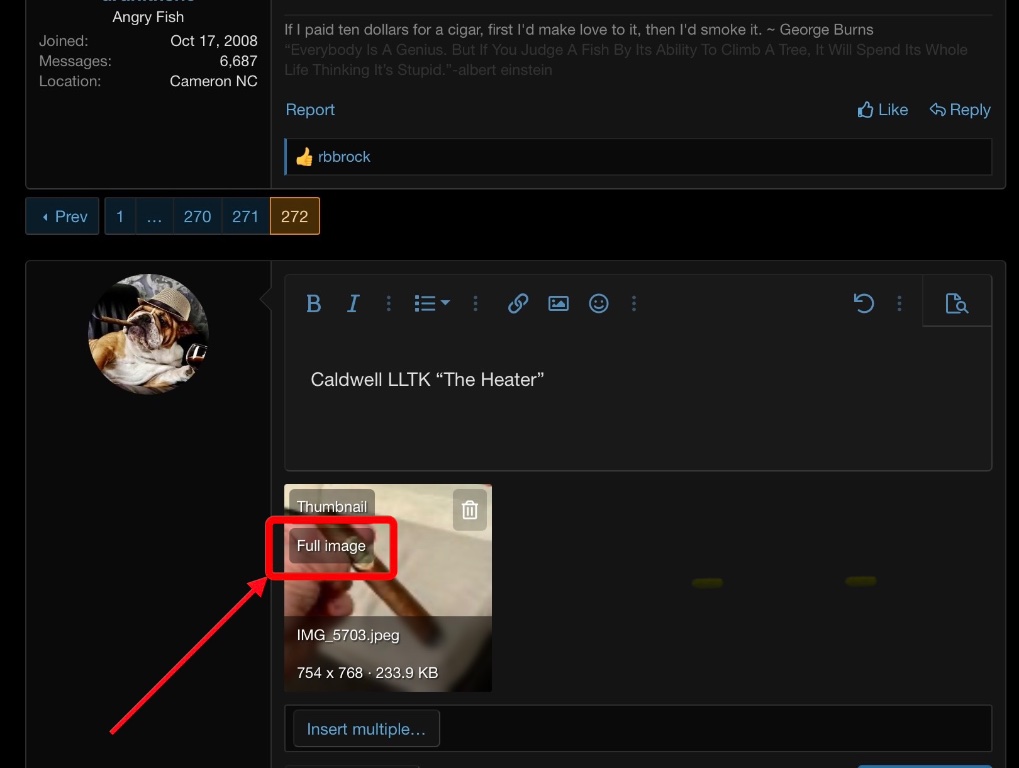This screenshot has height=768, width=1019.
Task: Toggle italic text formatting
Action: [x=353, y=304]
